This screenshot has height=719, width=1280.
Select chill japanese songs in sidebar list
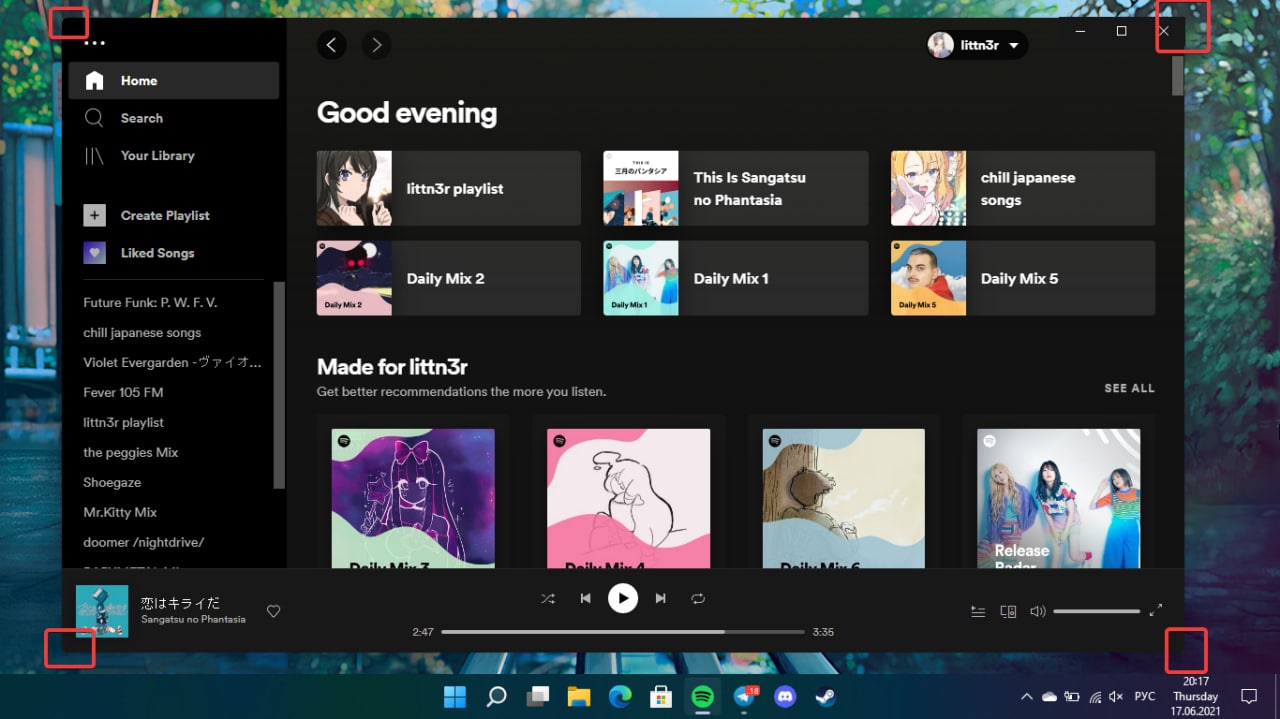142,332
